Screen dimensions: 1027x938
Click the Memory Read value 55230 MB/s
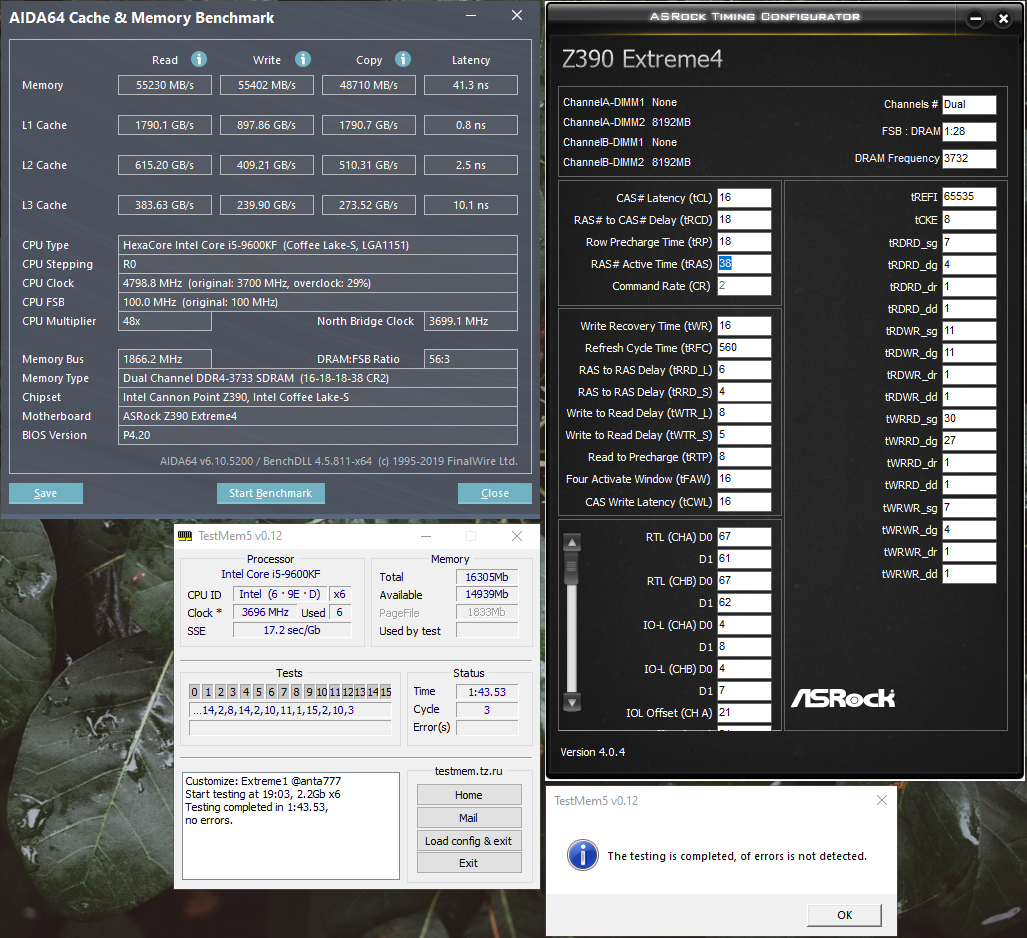[165, 85]
